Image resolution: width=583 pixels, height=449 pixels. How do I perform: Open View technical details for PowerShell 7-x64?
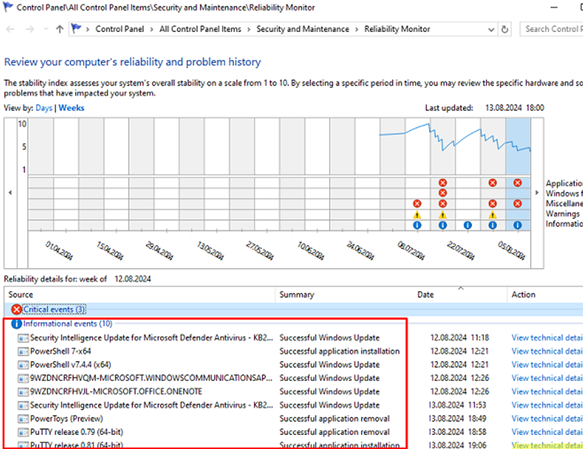click(547, 351)
